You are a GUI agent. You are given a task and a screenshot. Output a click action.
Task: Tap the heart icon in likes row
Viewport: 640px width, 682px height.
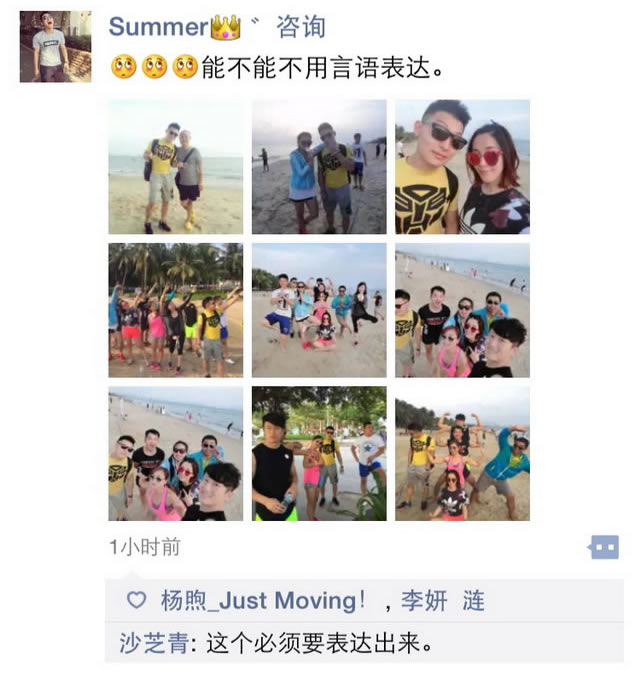point(136,600)
